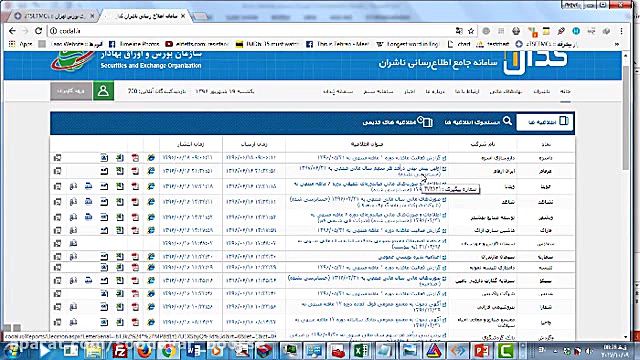
Task: Click the ارتباط با ما menu item
Action: click(x=467, y=91)
